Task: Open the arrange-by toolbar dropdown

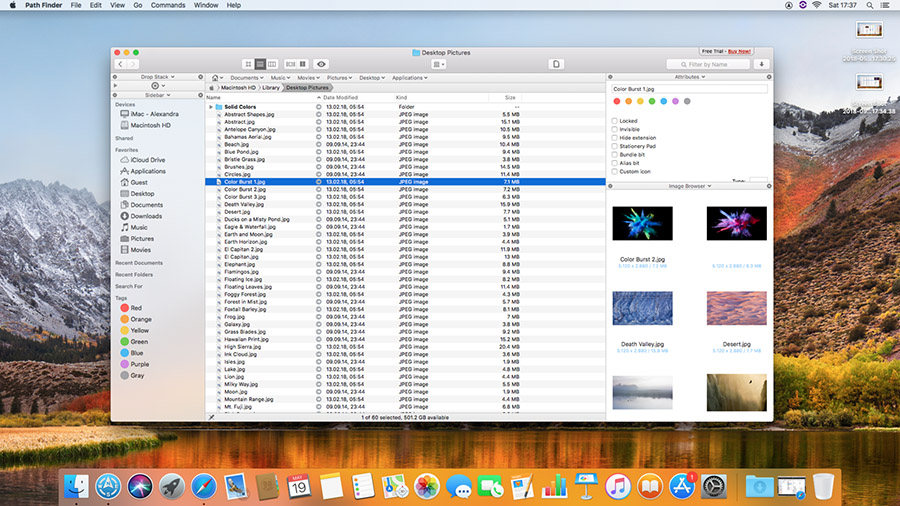Action: (439, 64)
